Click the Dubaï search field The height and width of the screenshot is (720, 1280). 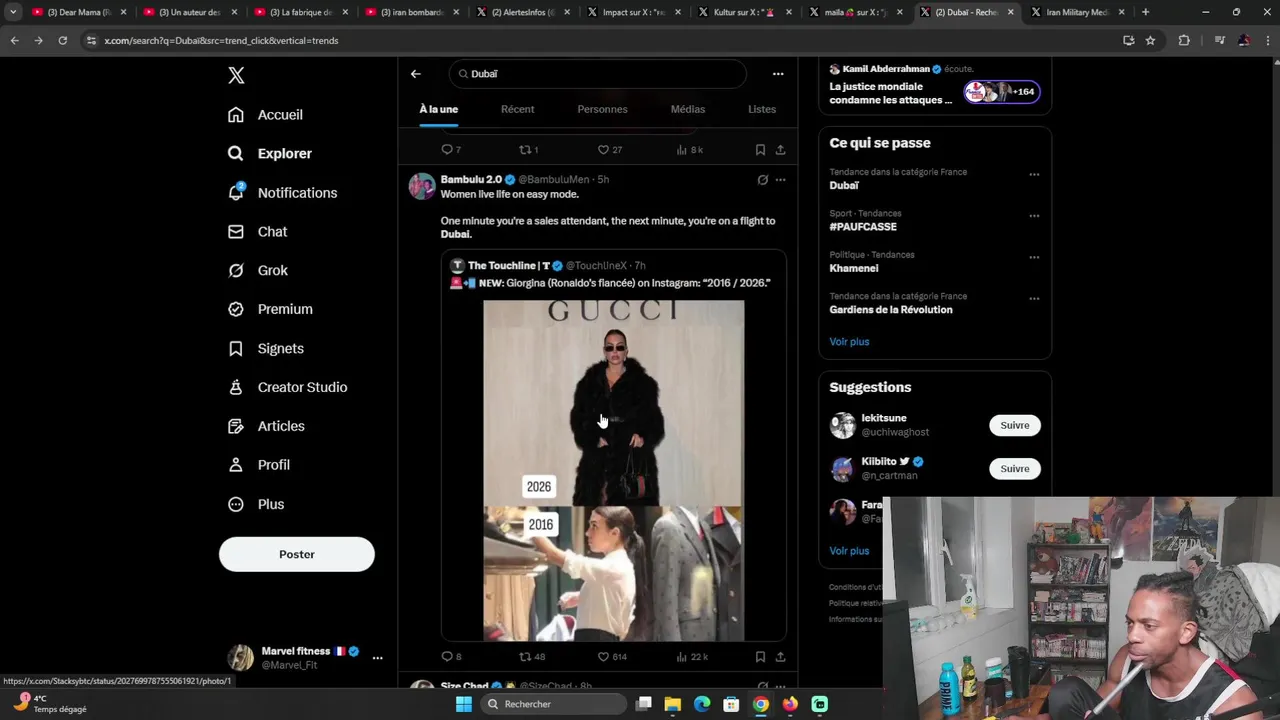tap(598, 74)
